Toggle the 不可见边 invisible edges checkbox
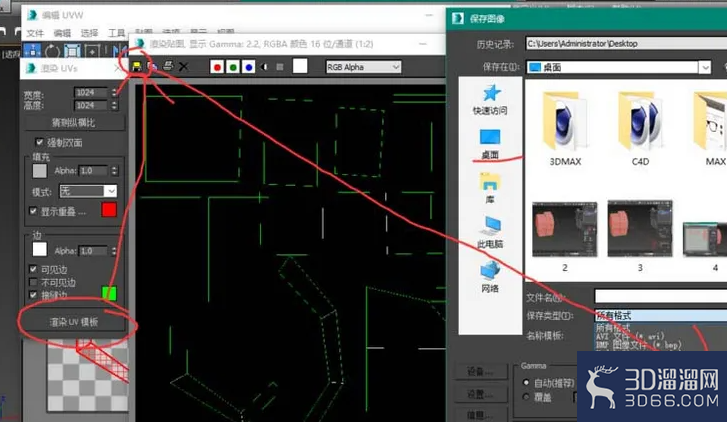The width and height of the screenshot is (727, 422). (33, 282)
